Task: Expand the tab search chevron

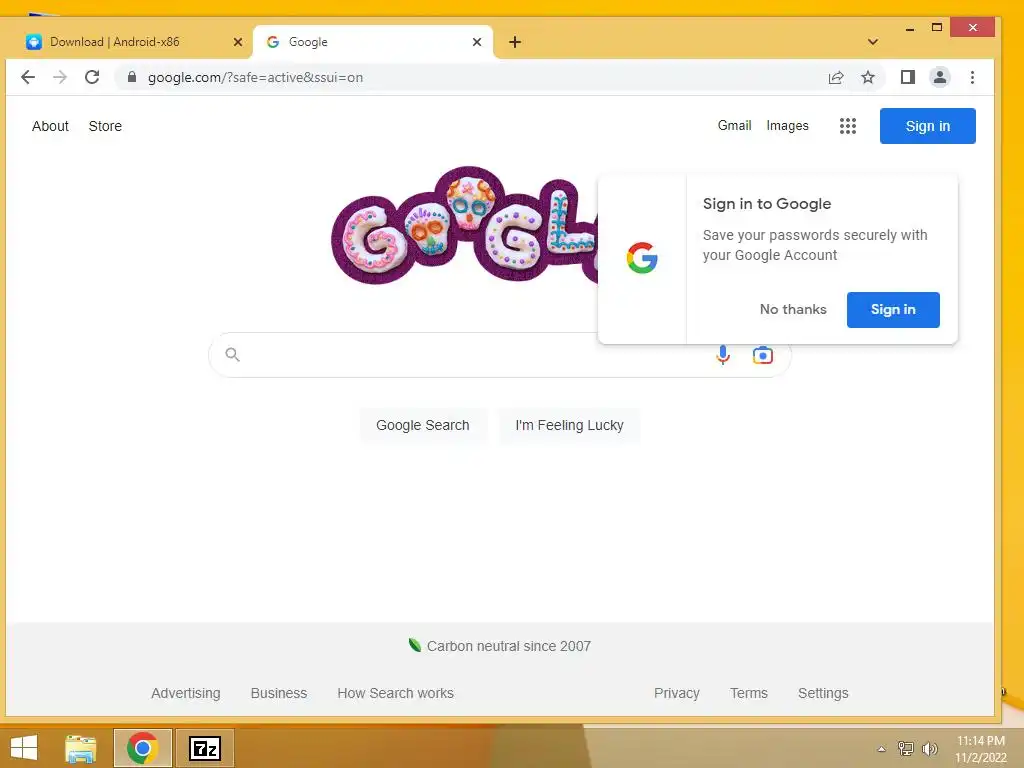Action: (x=872, y=42)
